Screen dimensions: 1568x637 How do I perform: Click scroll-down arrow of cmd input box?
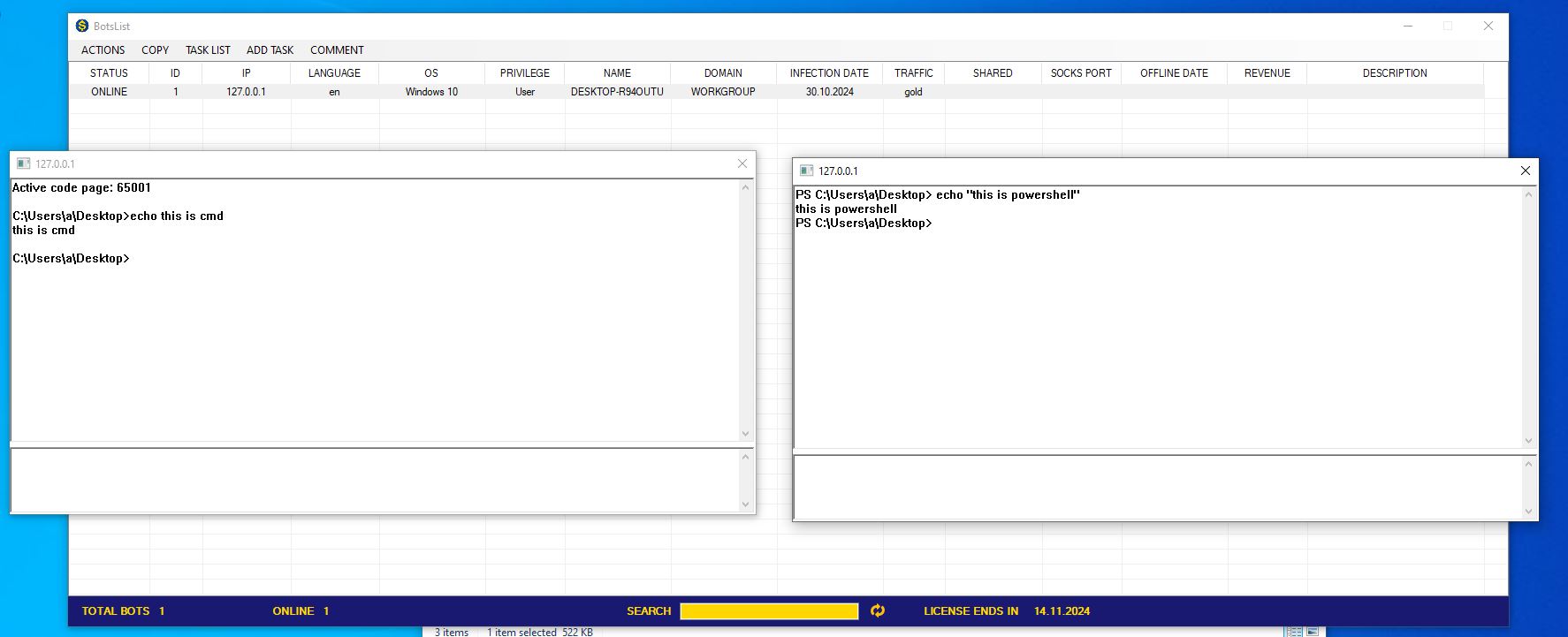745,504
